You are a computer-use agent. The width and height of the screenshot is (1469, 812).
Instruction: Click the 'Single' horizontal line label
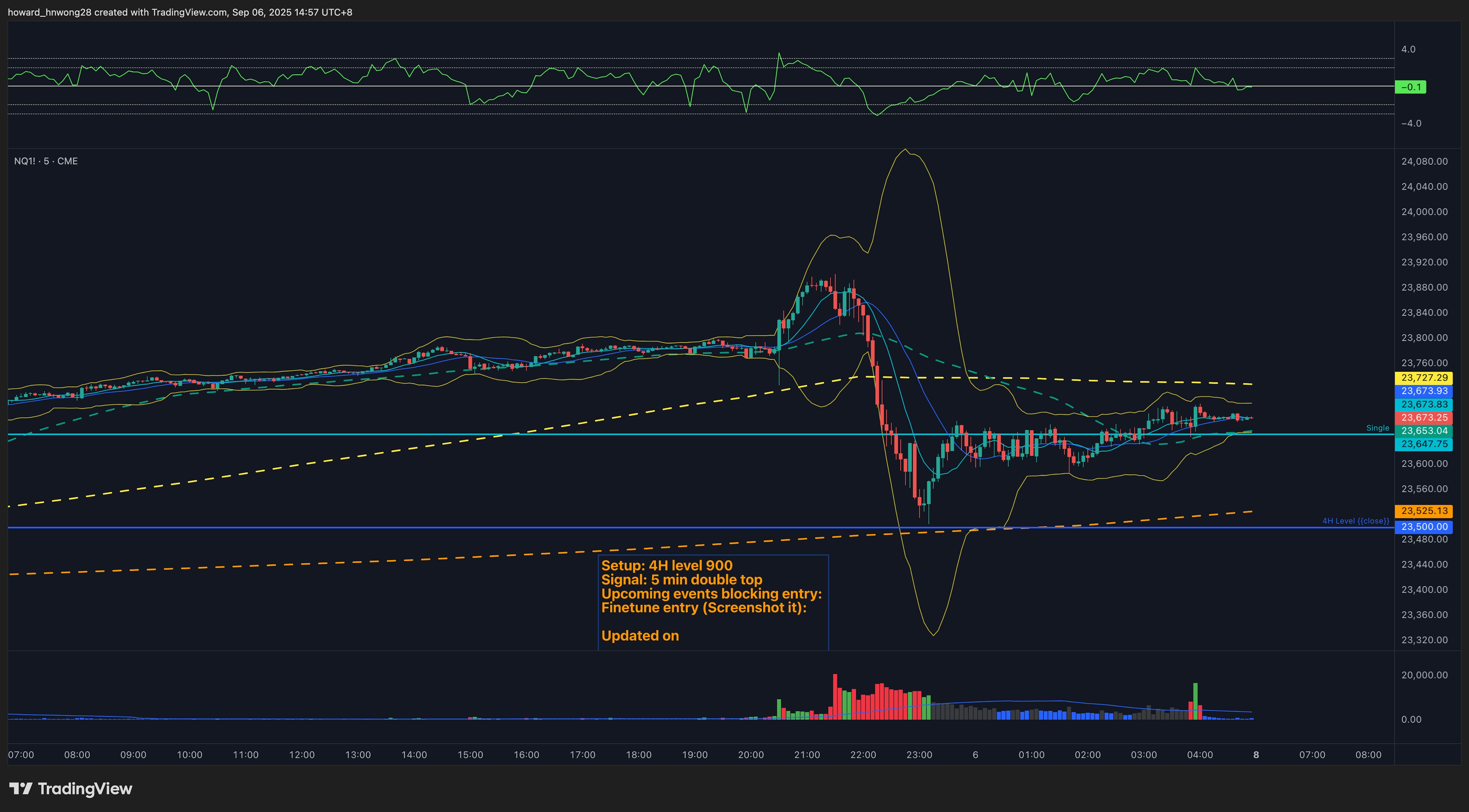click(1377, 428)
